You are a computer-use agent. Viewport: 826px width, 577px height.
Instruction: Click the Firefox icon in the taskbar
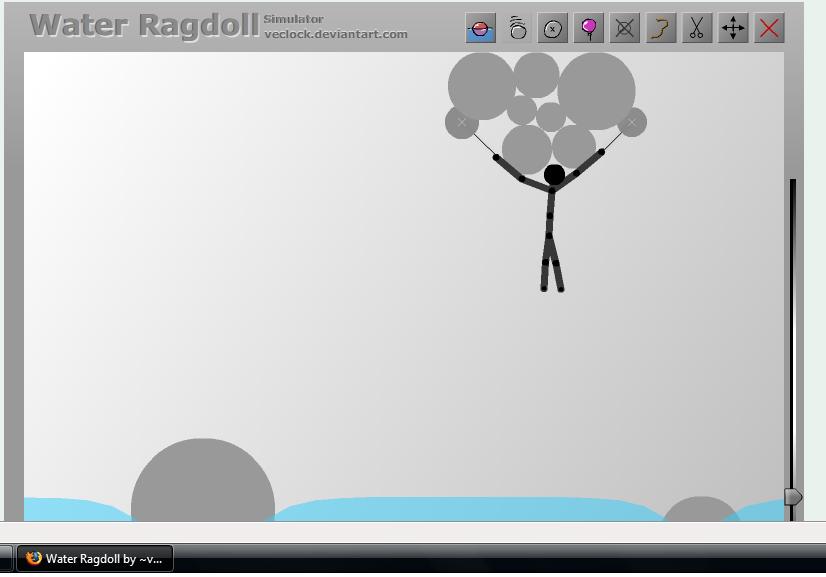tap(34, 558)
